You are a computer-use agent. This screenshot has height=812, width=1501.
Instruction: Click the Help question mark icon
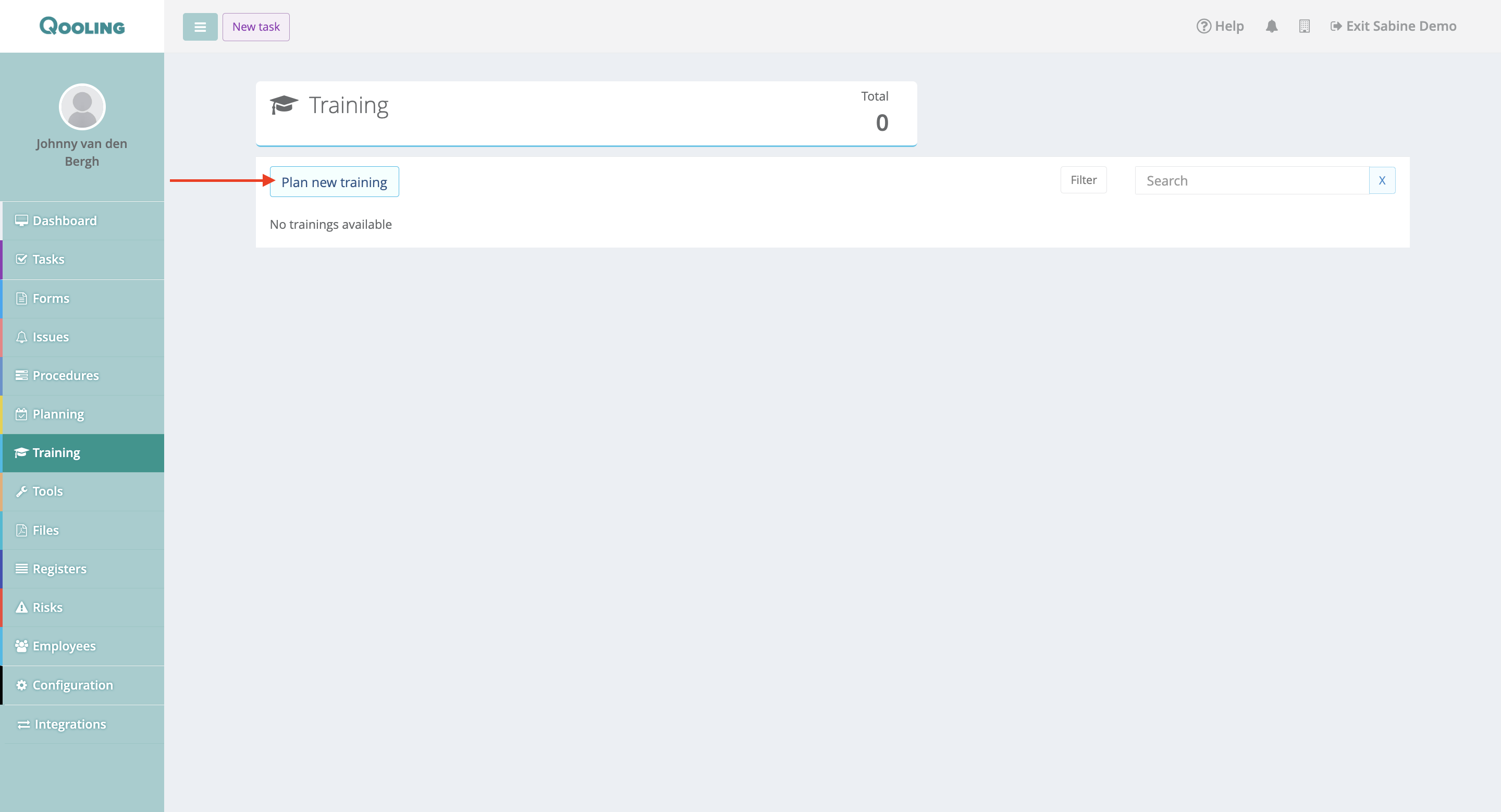1203,26
